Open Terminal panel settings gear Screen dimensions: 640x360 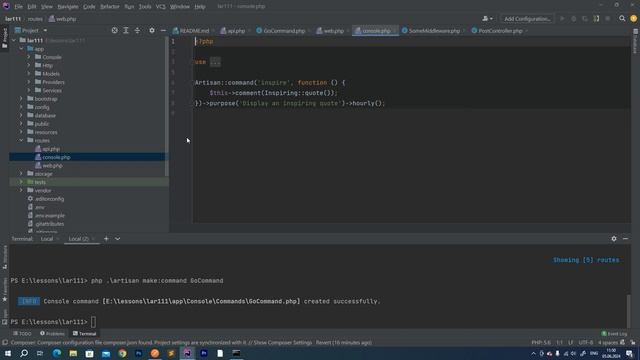click(x=614, y=239)
